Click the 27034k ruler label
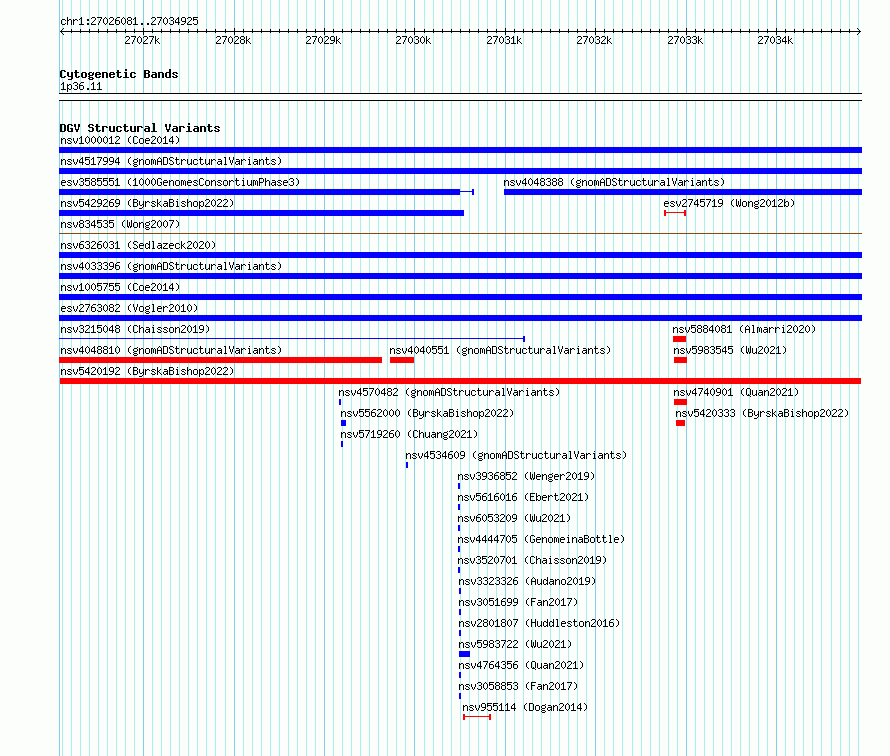This screenshot has width=890, height=756. pos(775,40)
